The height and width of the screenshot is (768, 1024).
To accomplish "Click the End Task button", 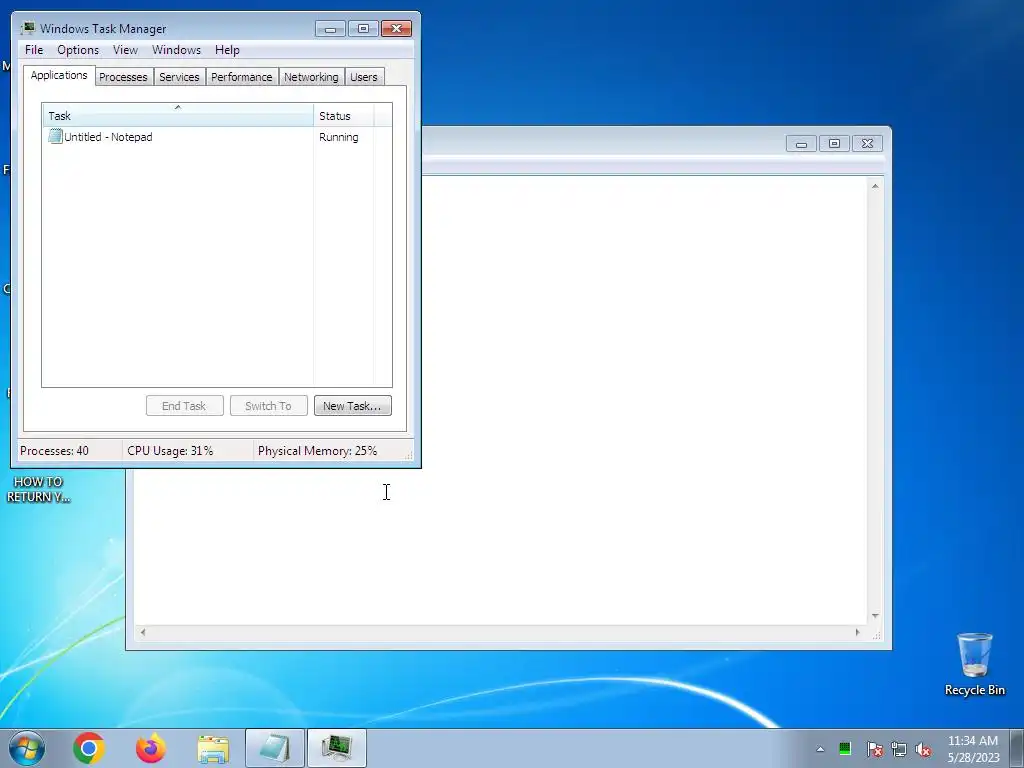I will click(x=184, y=406).
